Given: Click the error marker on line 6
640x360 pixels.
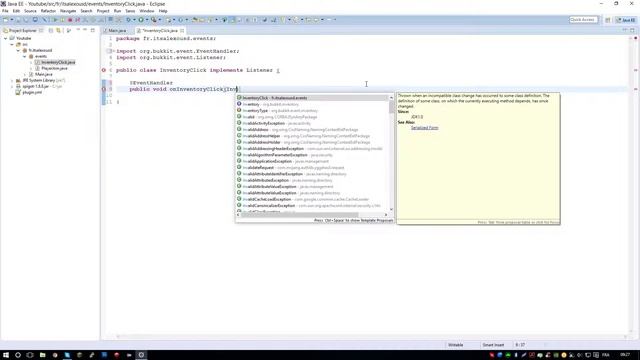Looking at the screenshot, I should coord(104,70).
